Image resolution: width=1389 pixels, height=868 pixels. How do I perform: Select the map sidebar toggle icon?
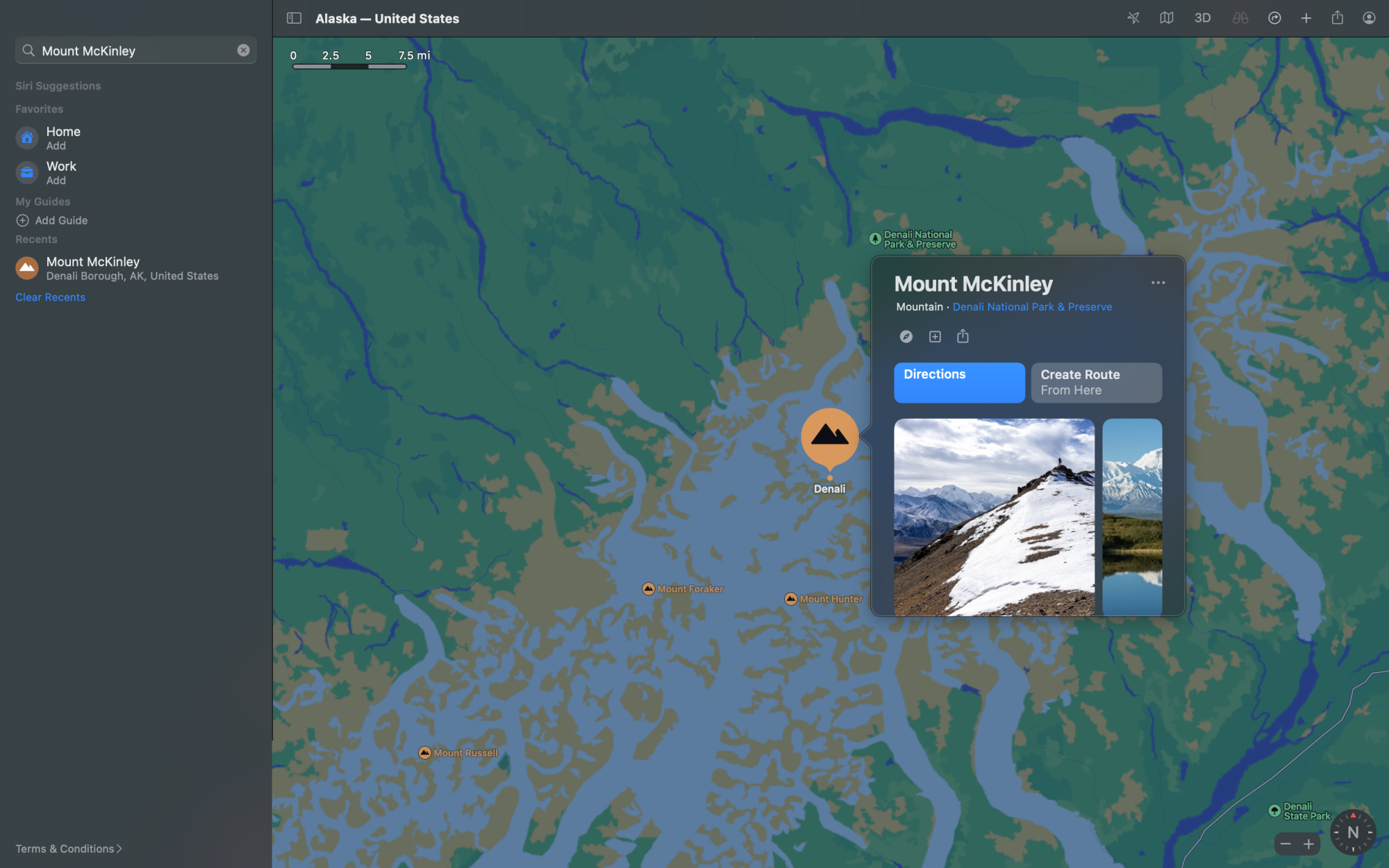[x=294, y=18]
